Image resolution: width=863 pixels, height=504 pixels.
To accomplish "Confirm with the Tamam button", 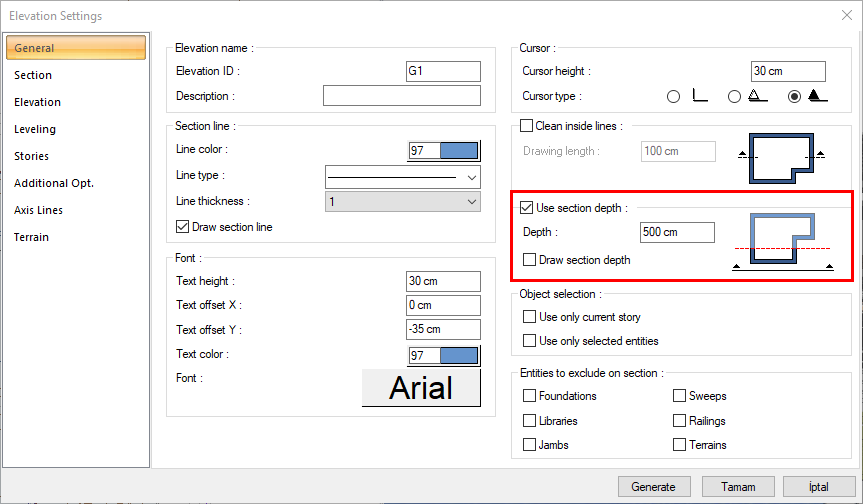I will (738, 487).
